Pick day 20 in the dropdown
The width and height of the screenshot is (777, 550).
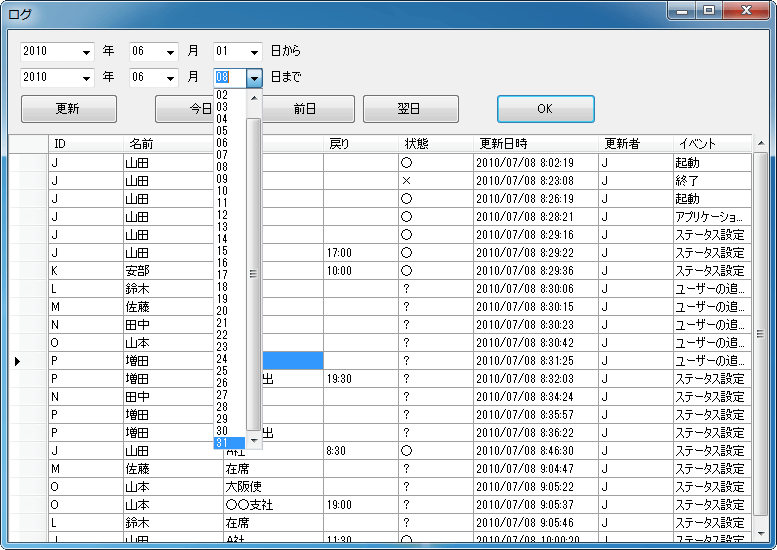tap(229, 311)
